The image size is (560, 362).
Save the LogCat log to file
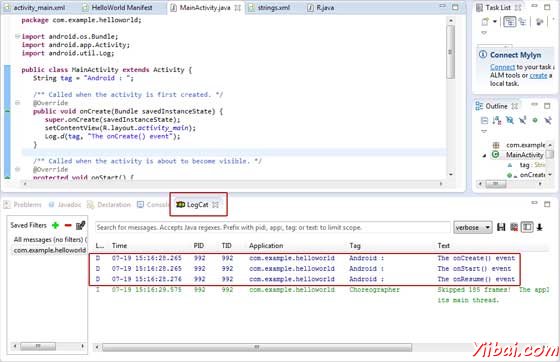coord(501,227)
